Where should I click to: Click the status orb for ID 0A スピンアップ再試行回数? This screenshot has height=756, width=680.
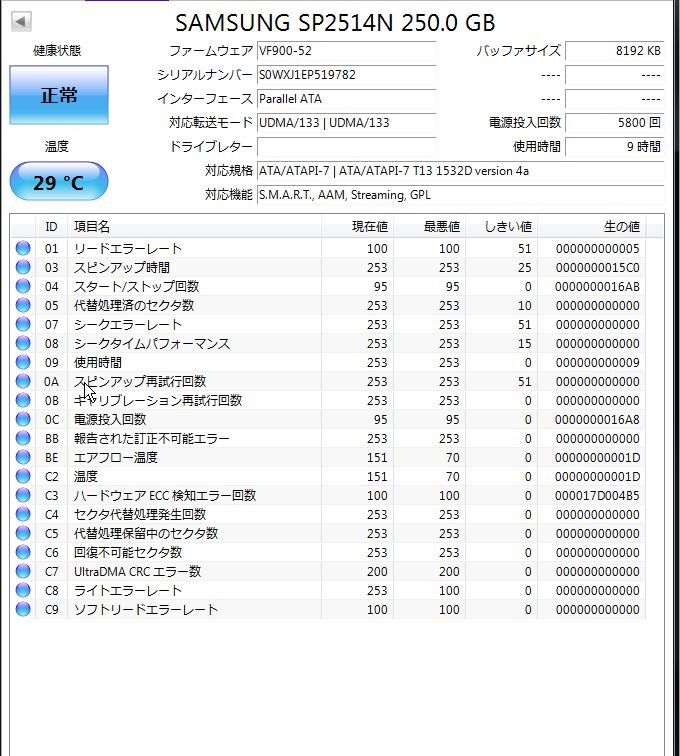[x=23, y=381]
